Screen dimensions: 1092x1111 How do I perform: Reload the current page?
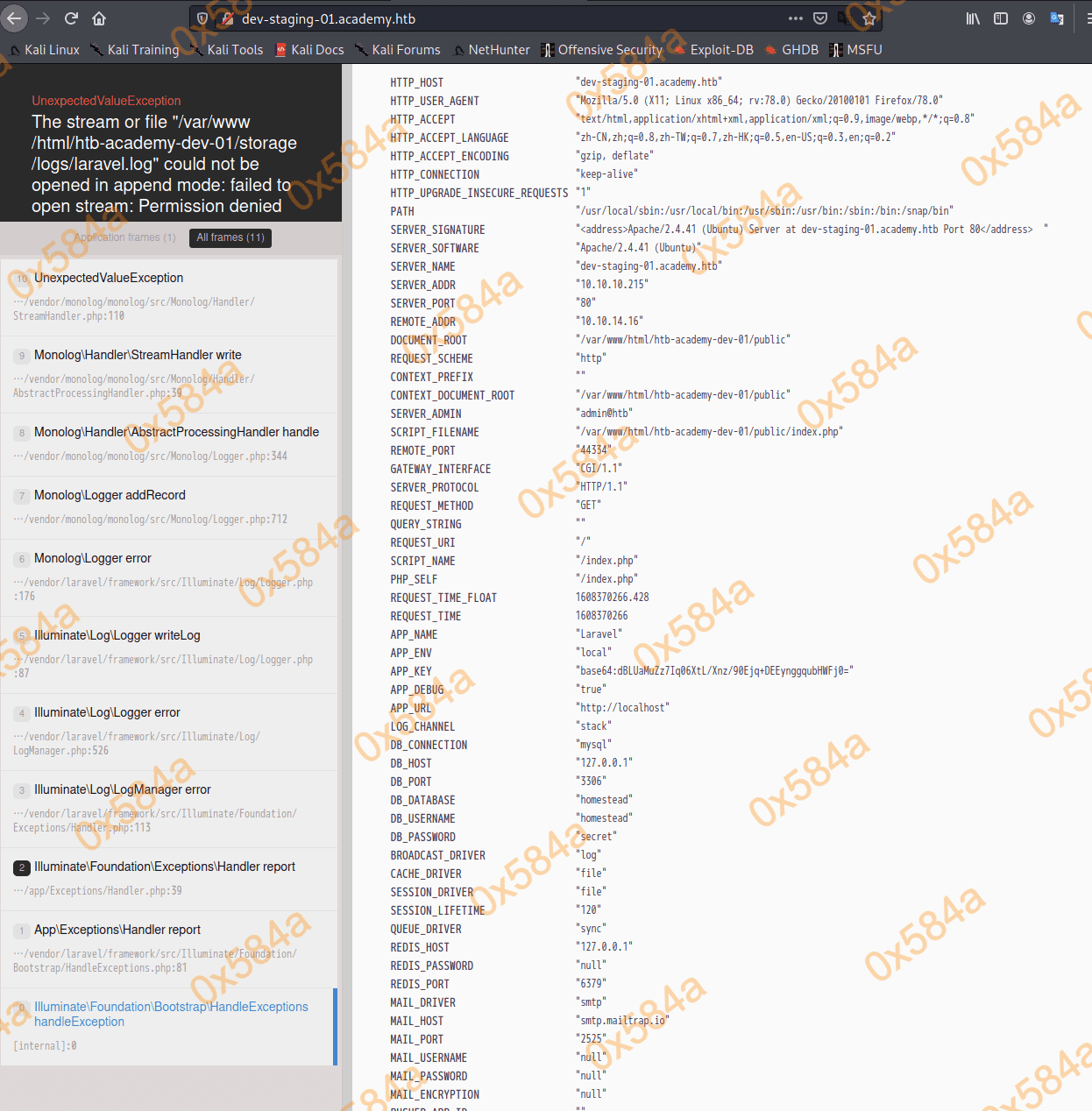(x=72, y=18)
